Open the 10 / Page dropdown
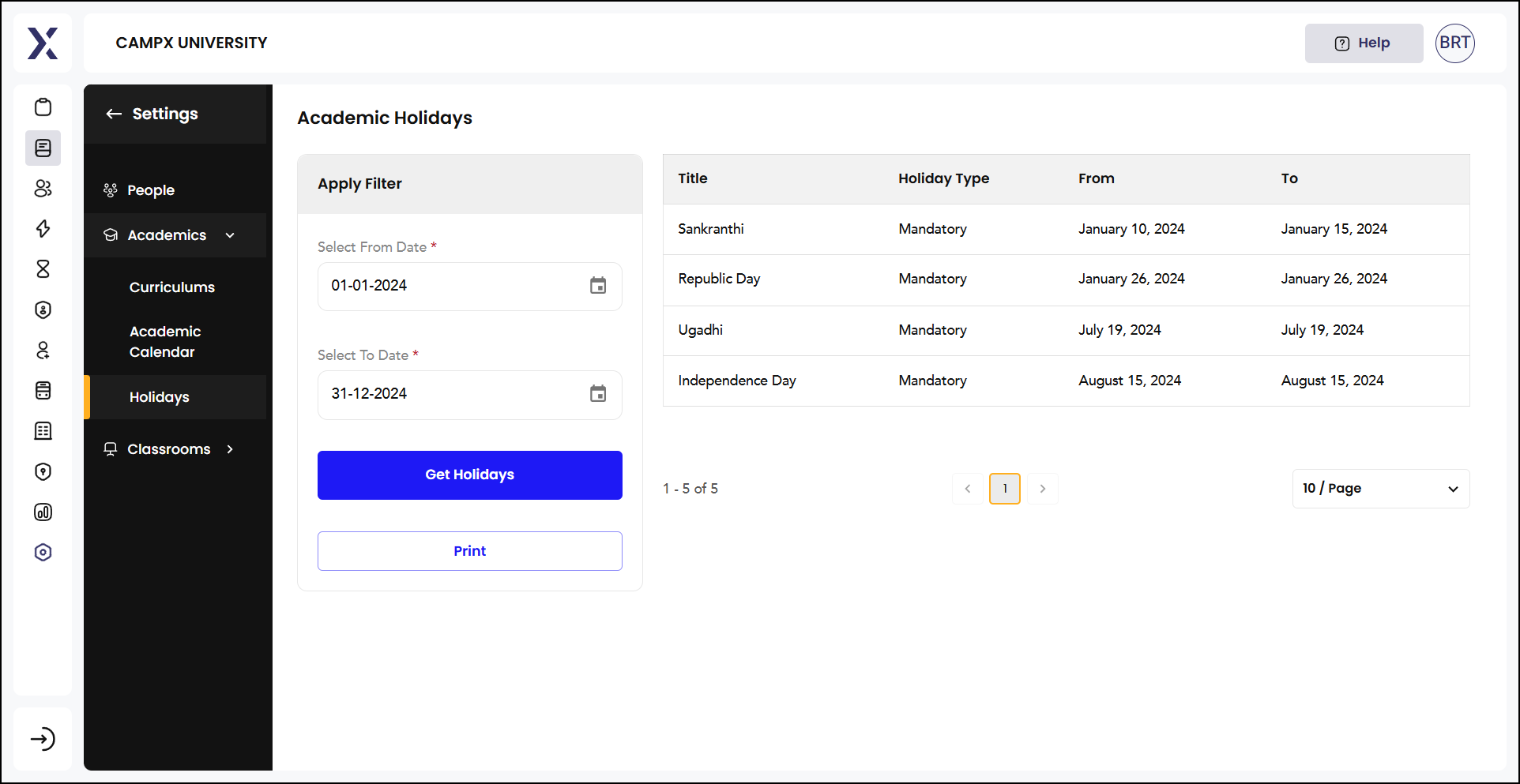This screenshot has height=784, width=1520. click(x=1381, y=489)
